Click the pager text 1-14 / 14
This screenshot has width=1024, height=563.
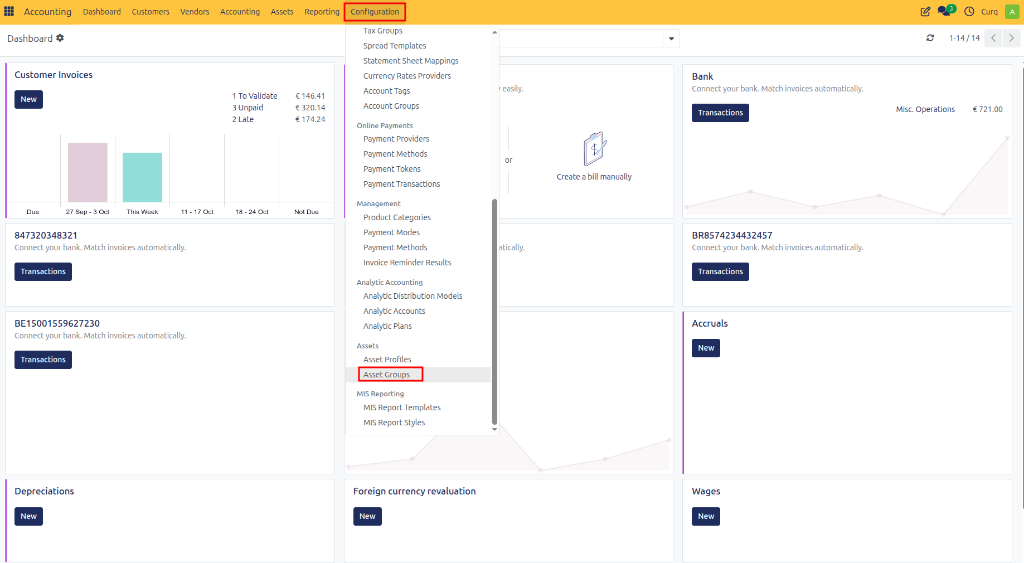coord(964,39)
